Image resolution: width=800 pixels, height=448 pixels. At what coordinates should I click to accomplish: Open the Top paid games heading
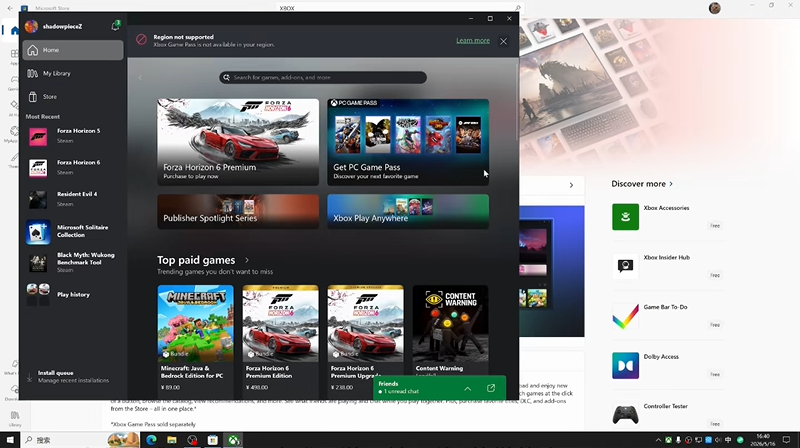coord(196,260)
